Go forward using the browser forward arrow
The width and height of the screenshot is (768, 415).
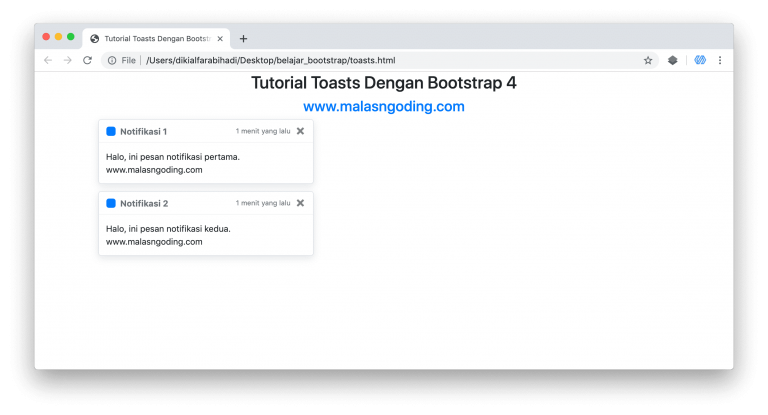click(68, 60)
